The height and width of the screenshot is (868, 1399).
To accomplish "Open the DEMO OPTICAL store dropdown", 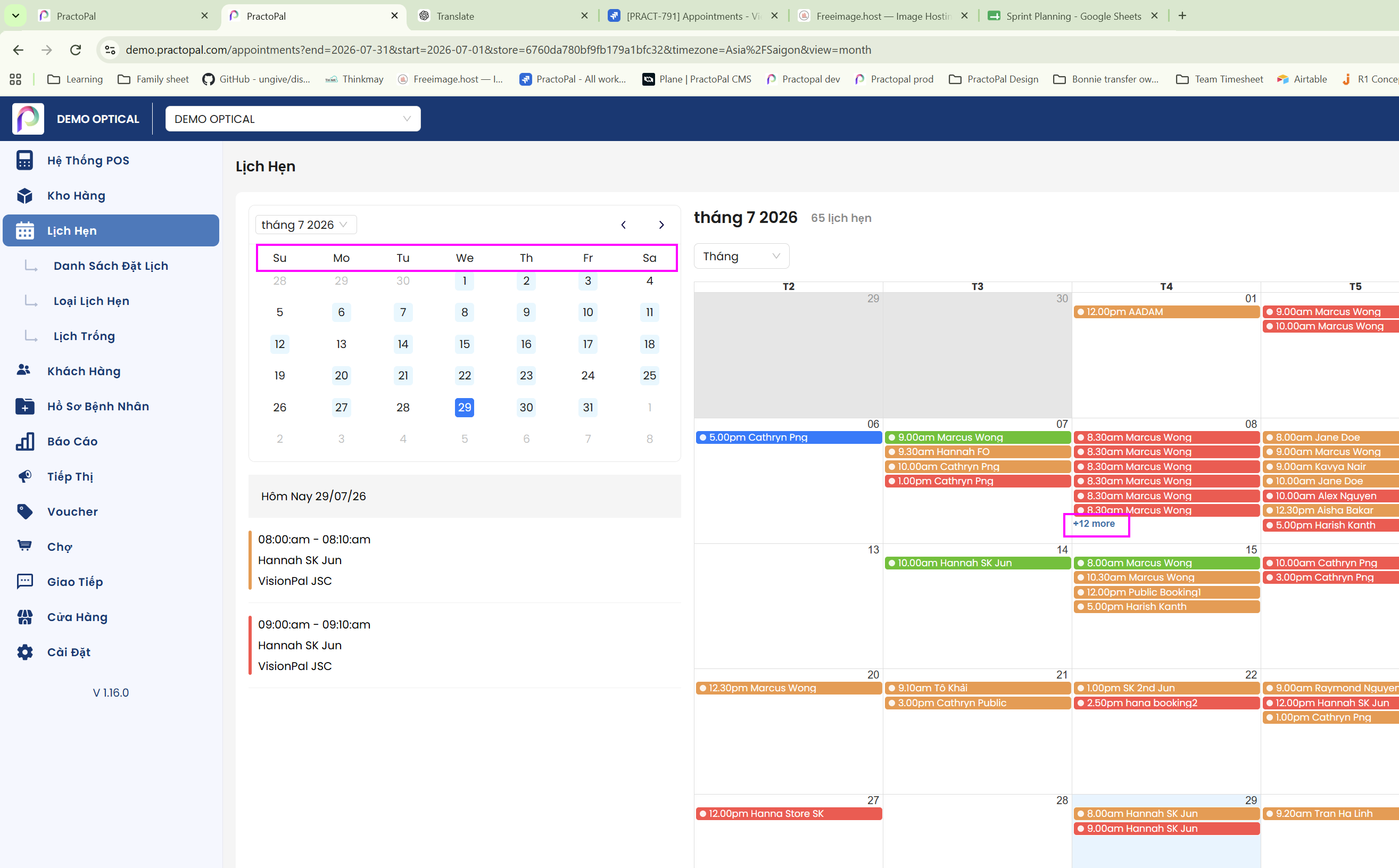I will click(293, 119).
